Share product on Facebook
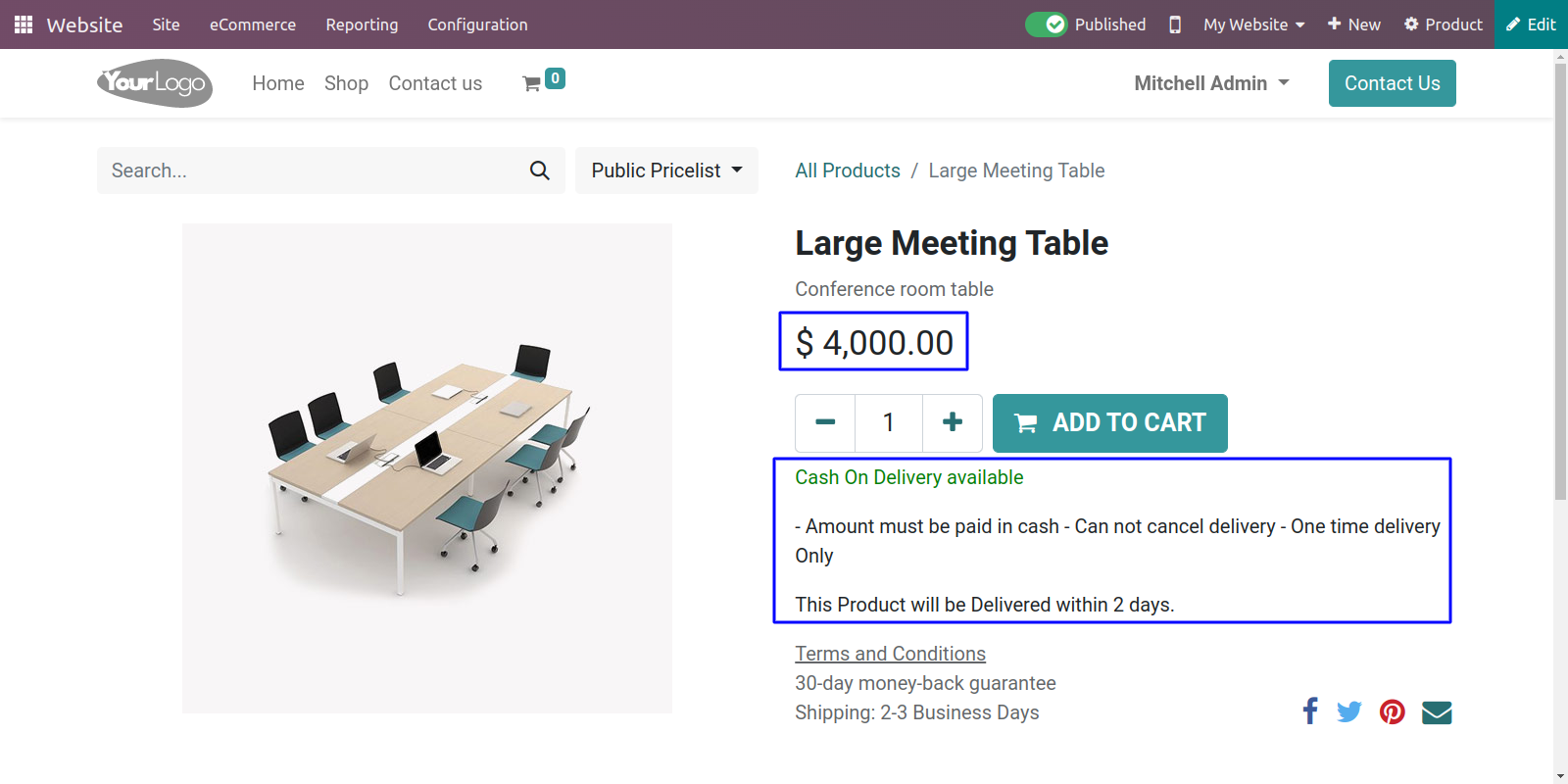The image size is (1568, 784). (1310, 710)
